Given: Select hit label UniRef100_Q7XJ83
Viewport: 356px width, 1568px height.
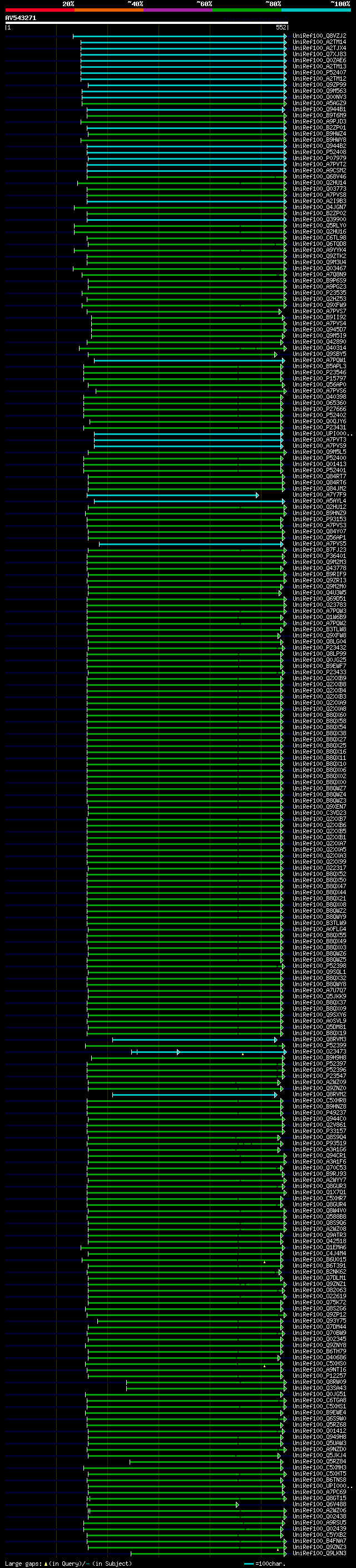Looking at the screenshot, I should pyautogui.click(x=319, y=54).
